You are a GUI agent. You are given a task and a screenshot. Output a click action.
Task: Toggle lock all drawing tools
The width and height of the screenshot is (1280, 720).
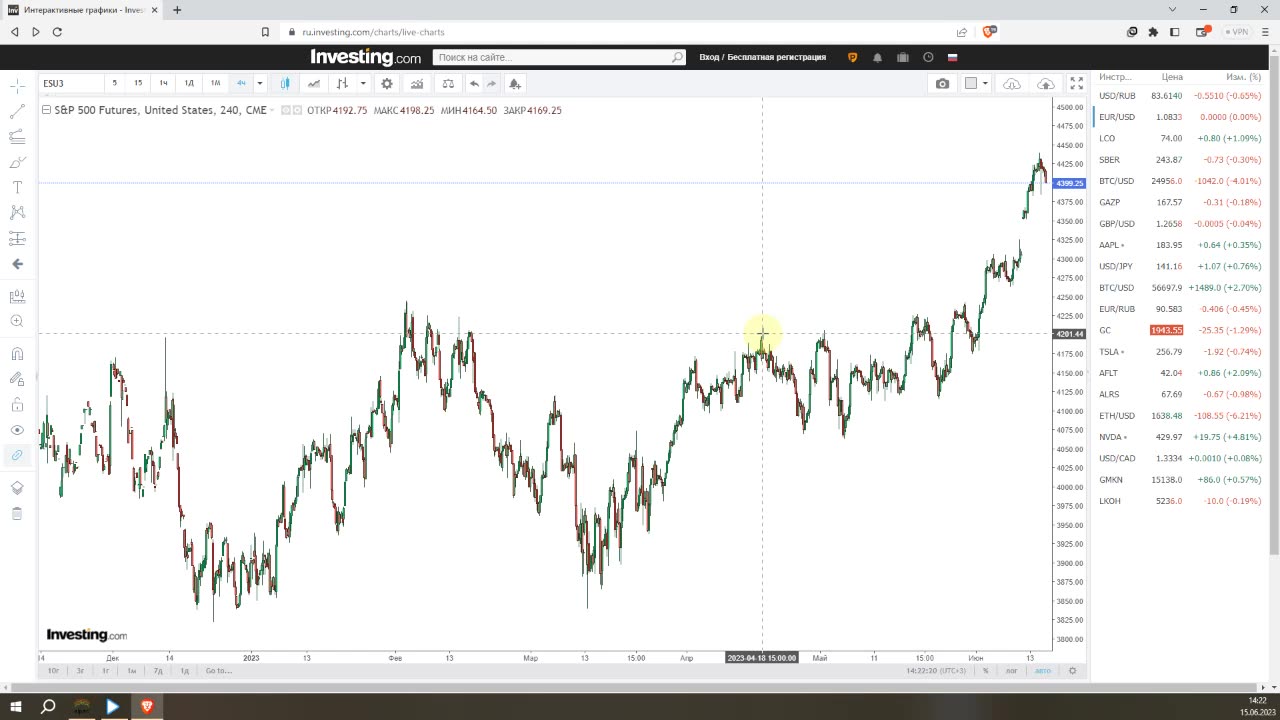tap(17, 404)
